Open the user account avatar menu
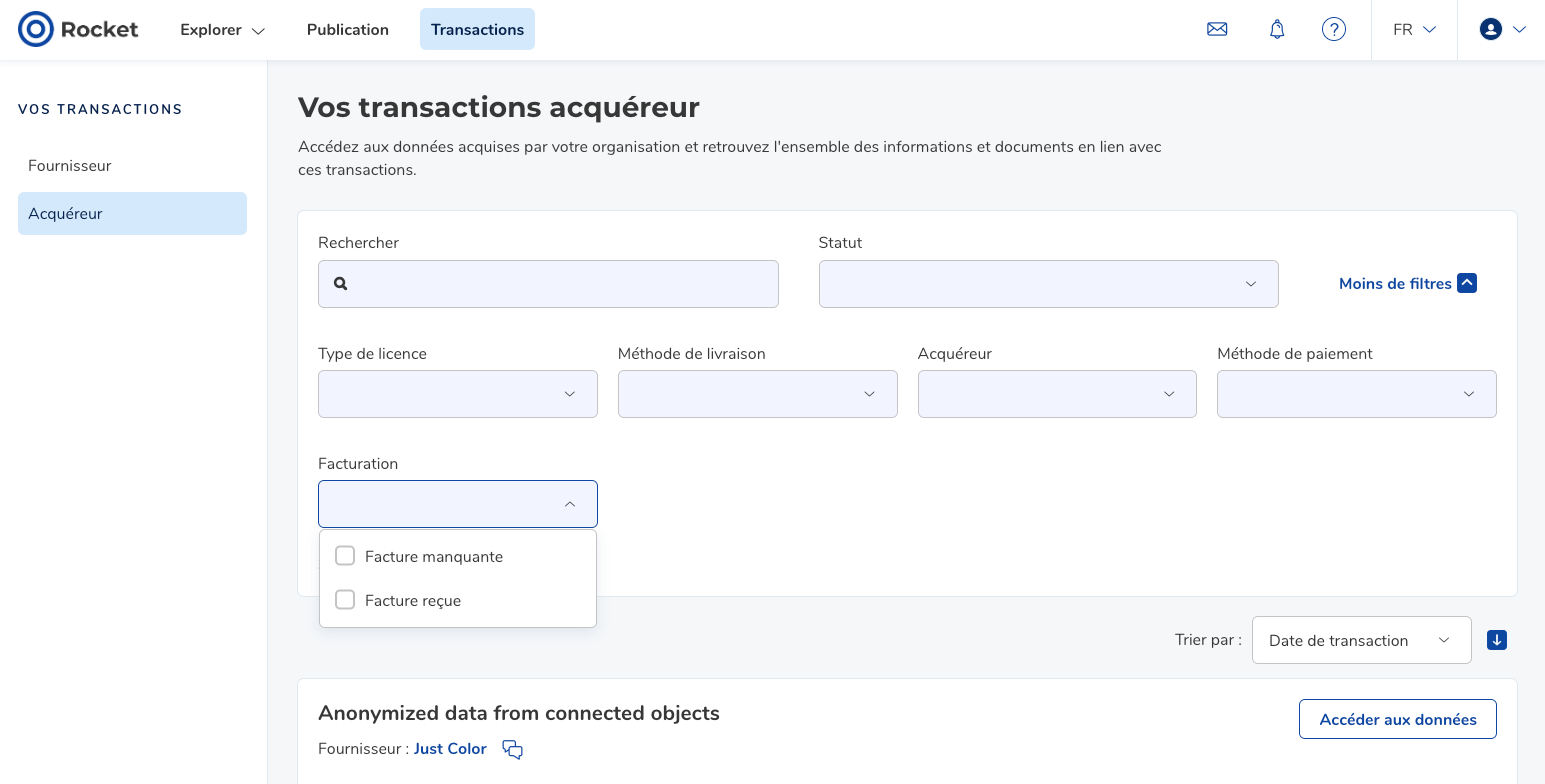 (x=1503, y=29)
